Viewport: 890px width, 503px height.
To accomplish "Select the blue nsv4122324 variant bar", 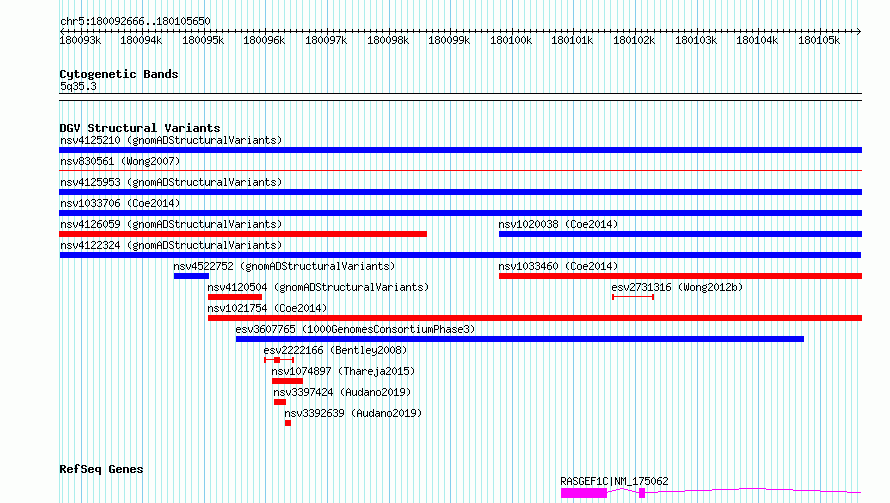I will click(x=460, y=255).
